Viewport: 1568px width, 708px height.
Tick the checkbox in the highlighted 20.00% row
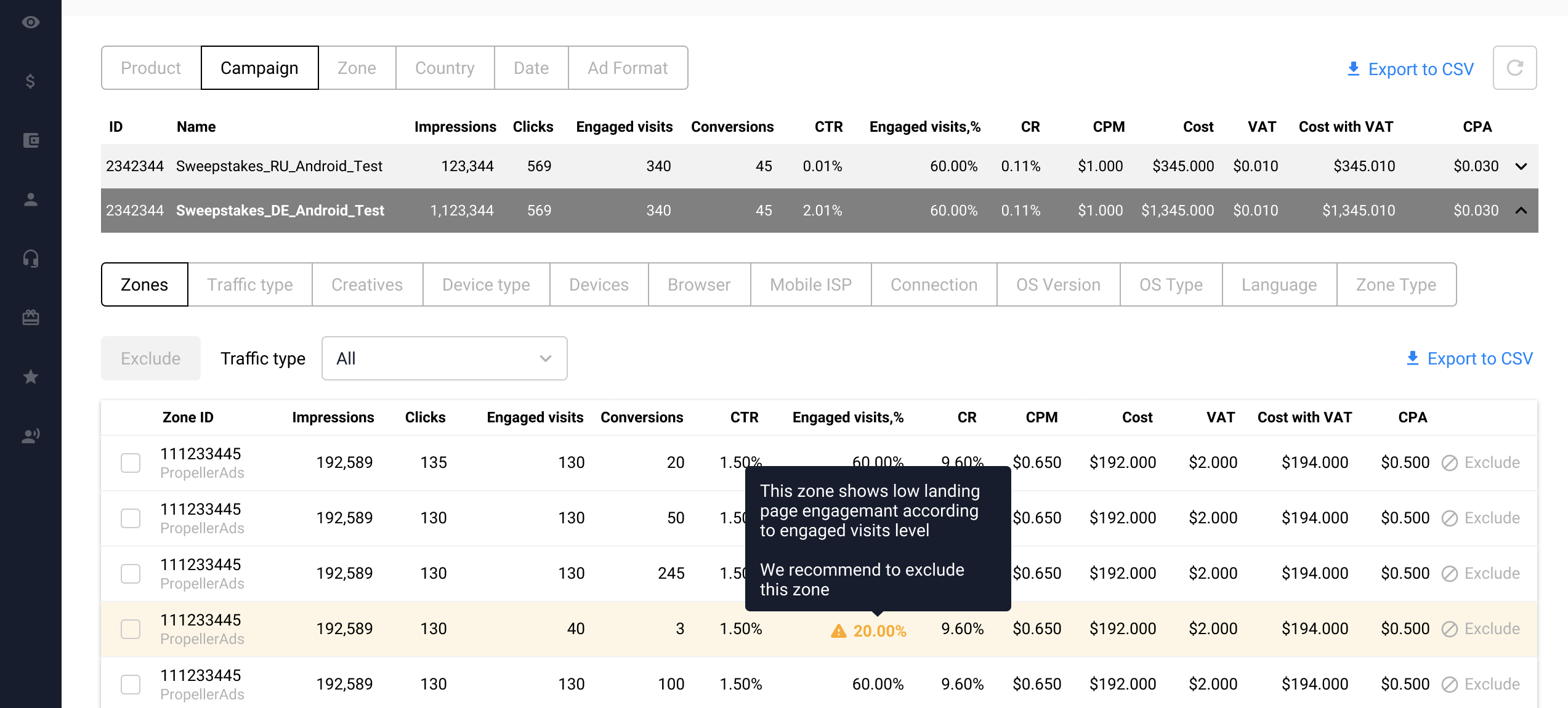(x=131, y=629)
